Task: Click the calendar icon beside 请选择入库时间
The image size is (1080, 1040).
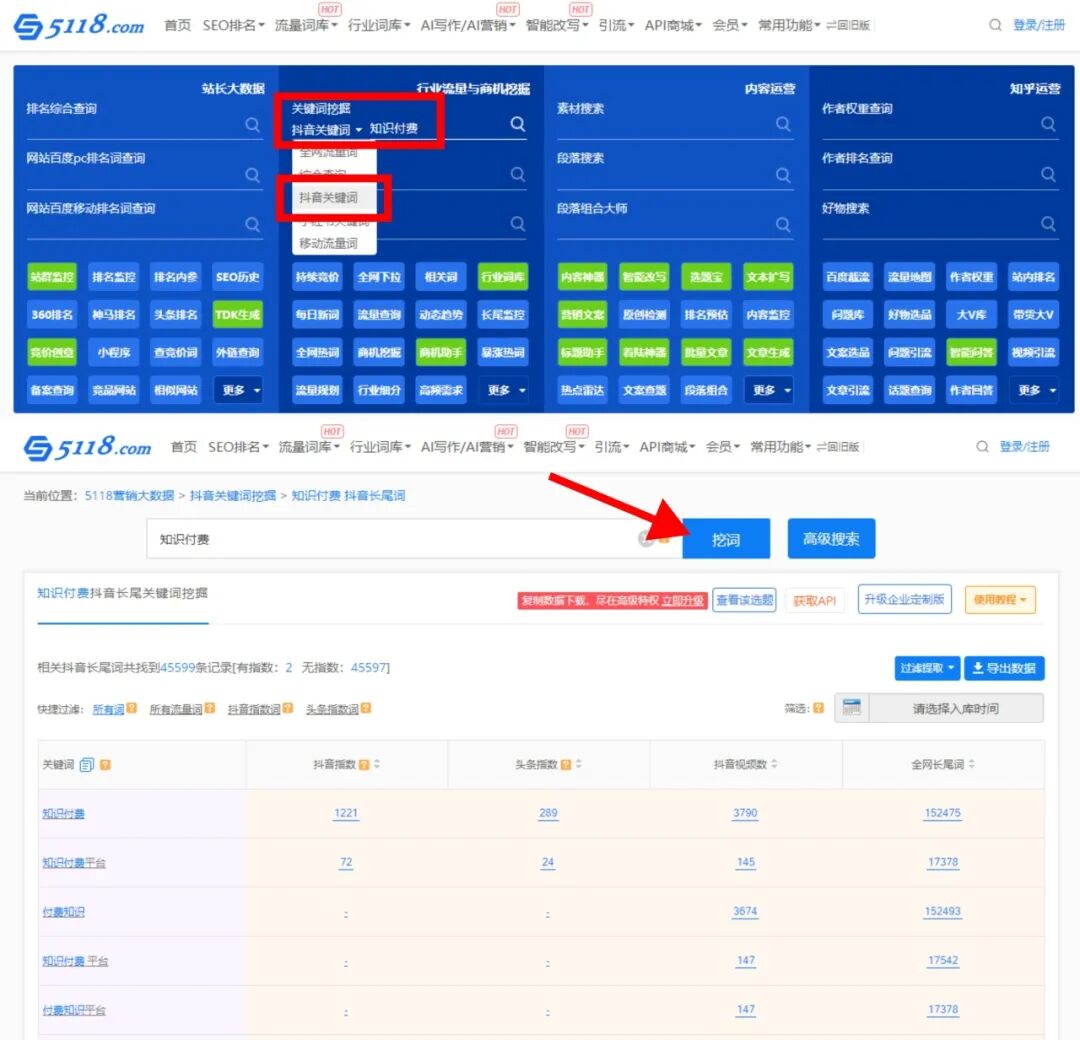Action: pos(852,708)
